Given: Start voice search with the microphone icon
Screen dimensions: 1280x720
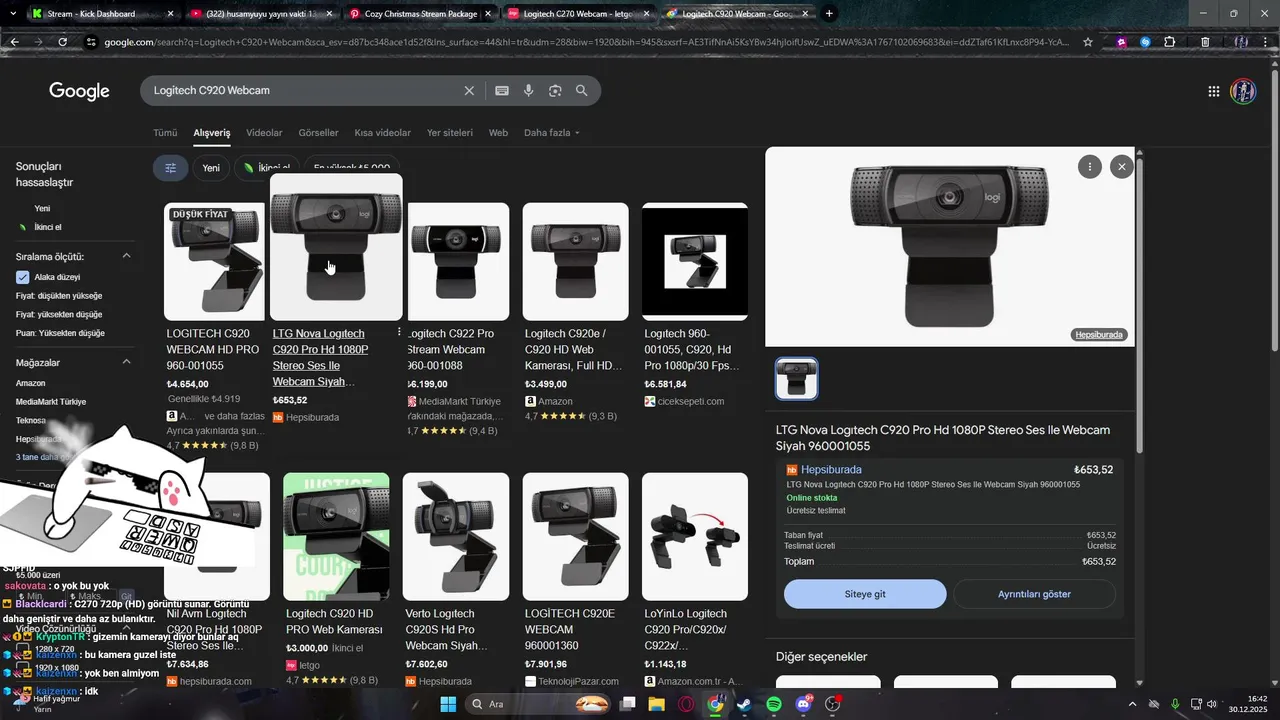Looking at the screenshot, I should coord(528,90).
